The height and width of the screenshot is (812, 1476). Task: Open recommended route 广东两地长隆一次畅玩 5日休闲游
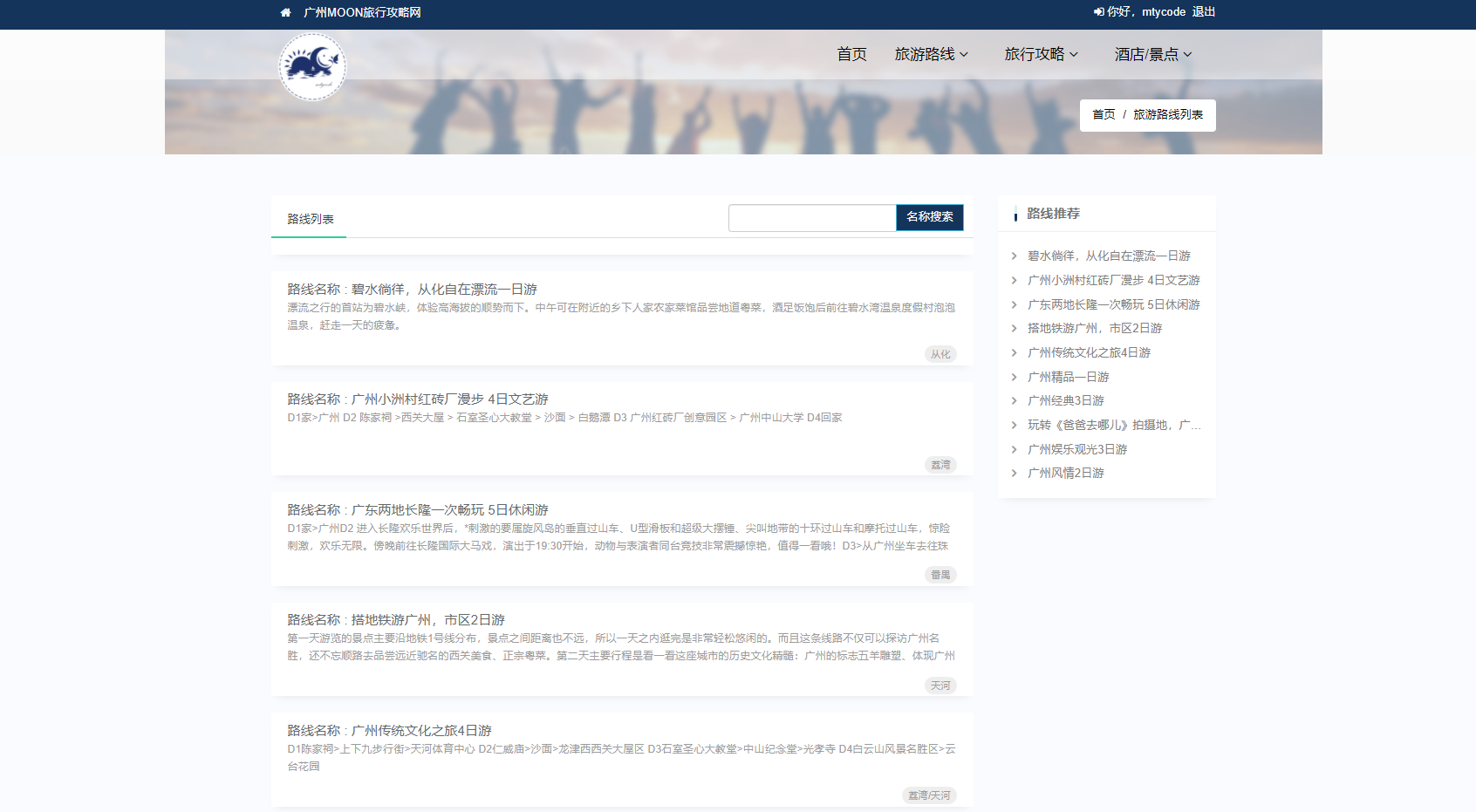(1114, 304)
